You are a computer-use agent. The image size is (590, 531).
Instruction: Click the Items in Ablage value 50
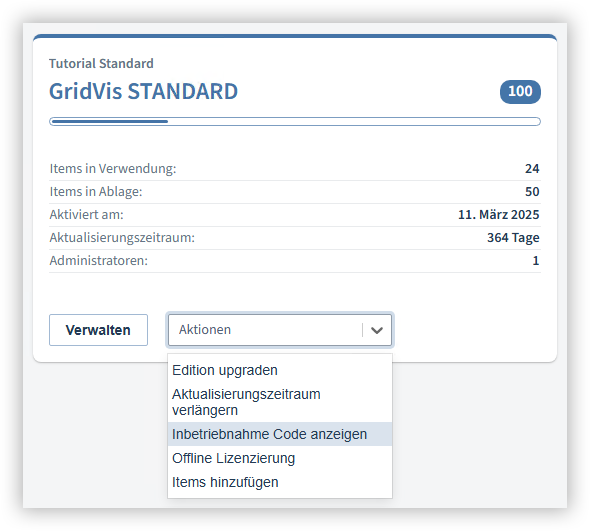(532, 192)
